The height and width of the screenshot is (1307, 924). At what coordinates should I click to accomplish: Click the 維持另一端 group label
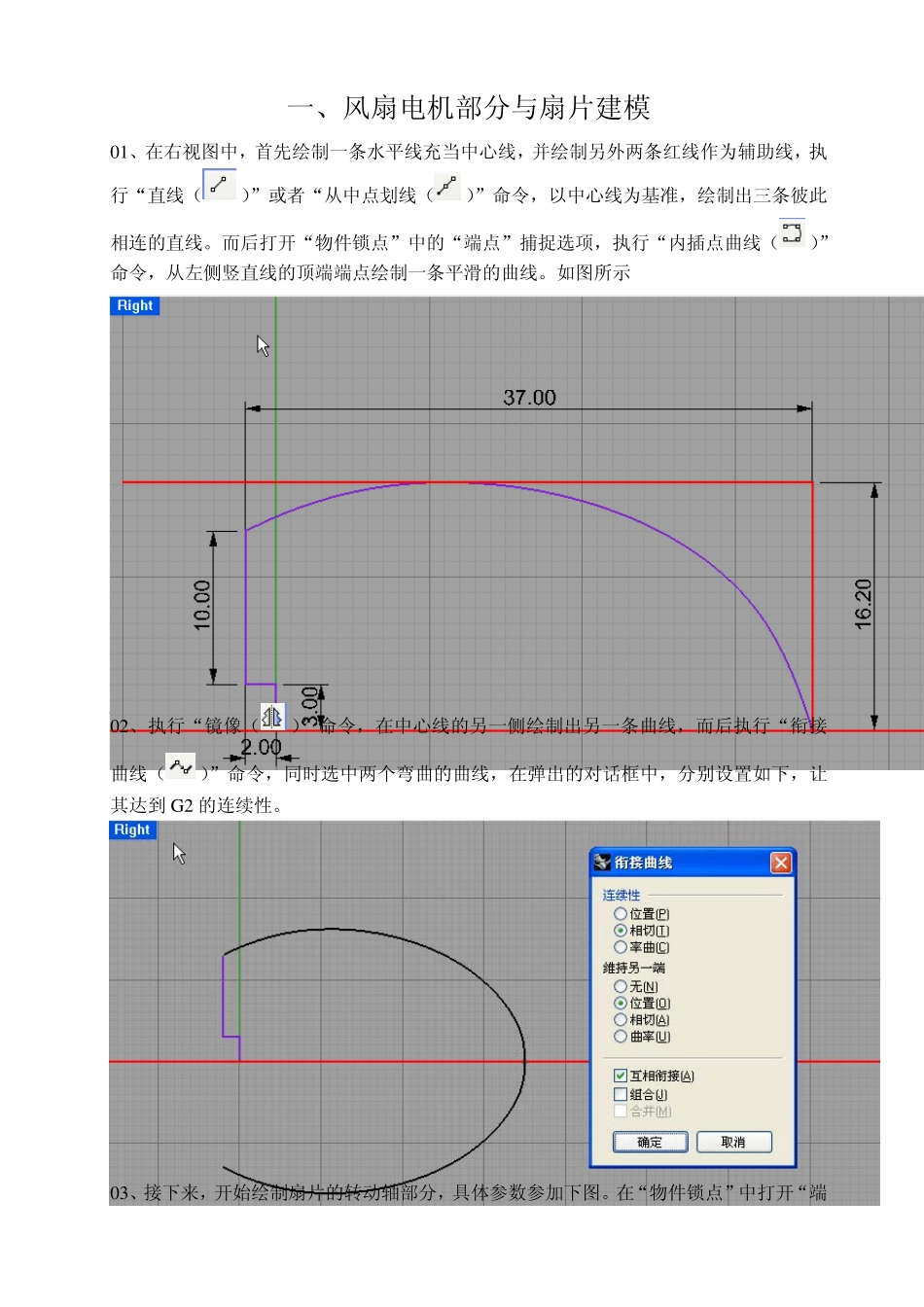point(633,968)
